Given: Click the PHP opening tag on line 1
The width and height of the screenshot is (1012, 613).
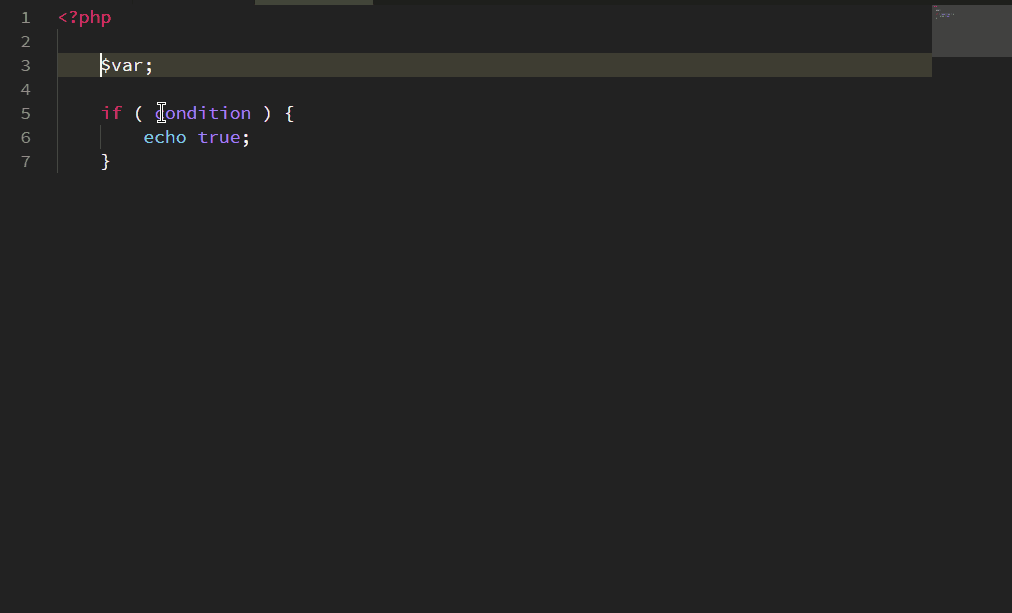Looking at the screenshot, I should 84,17.
